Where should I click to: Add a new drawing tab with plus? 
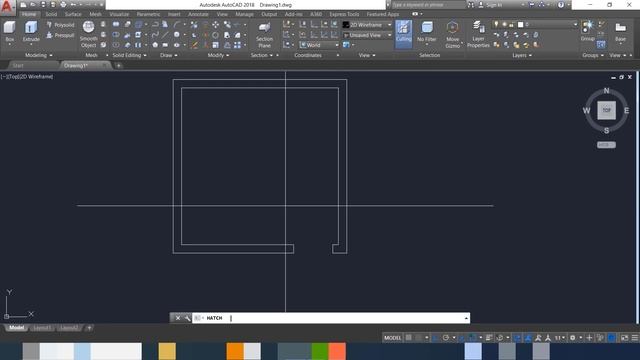[x=118, y=65]
